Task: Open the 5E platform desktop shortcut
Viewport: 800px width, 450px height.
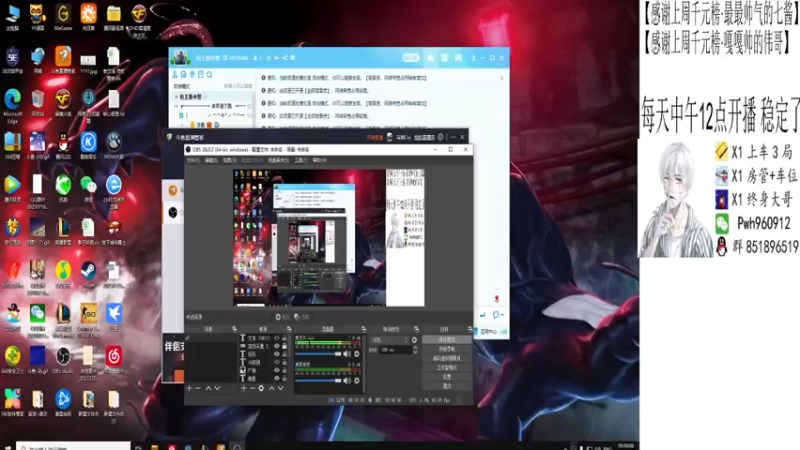Action: coord(12,58)
